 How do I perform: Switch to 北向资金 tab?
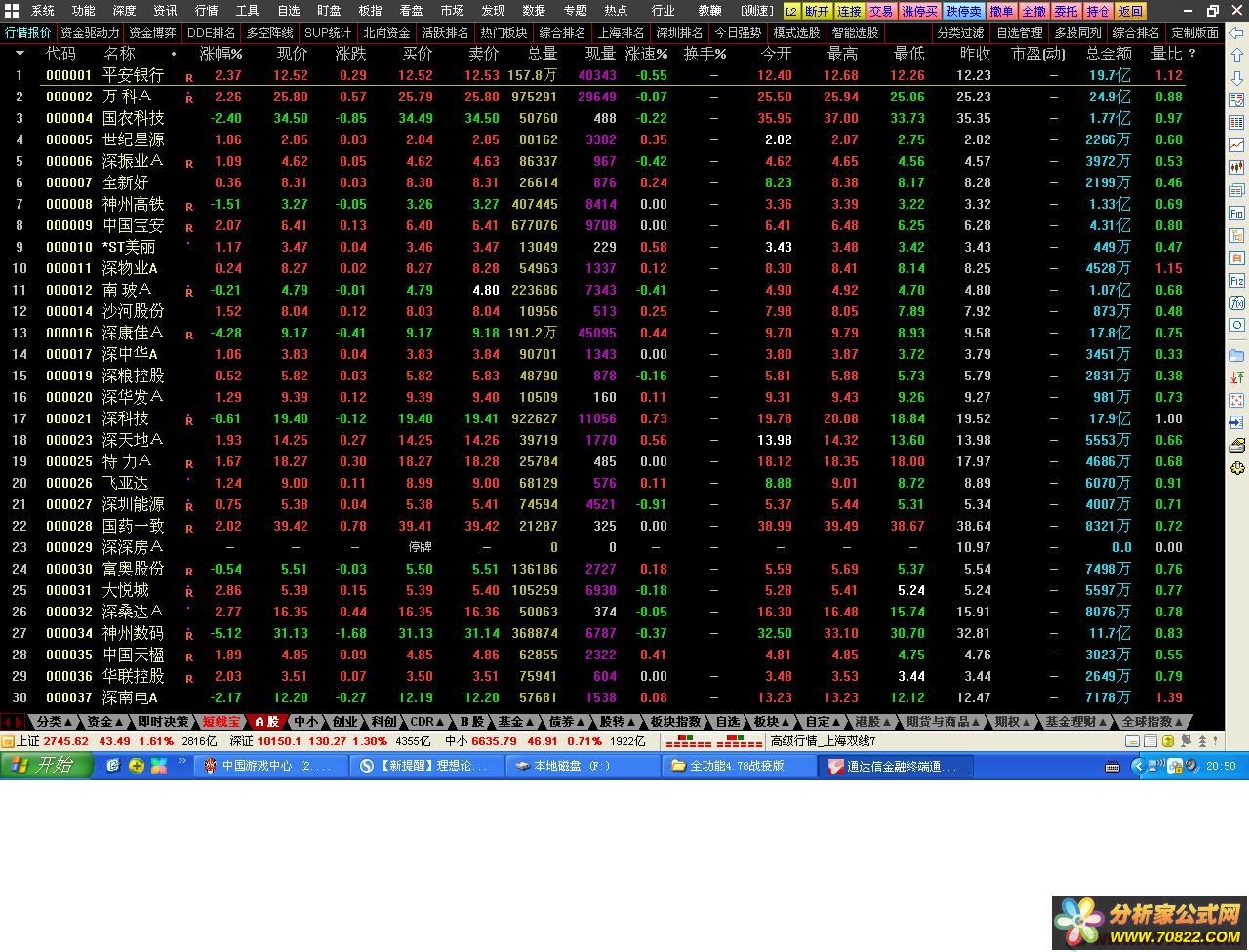[386, 32]
